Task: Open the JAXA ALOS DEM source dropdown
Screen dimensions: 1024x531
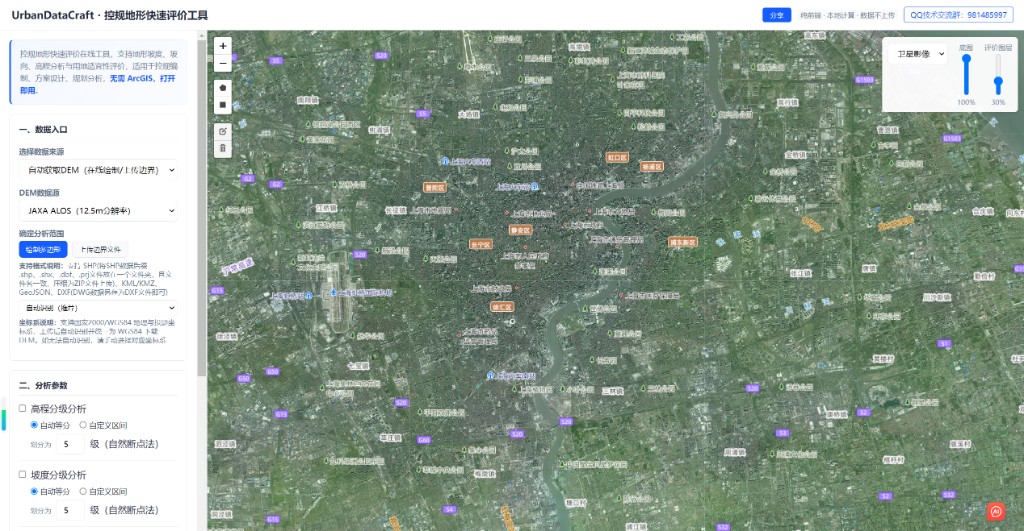Action: tap(97, 211)
